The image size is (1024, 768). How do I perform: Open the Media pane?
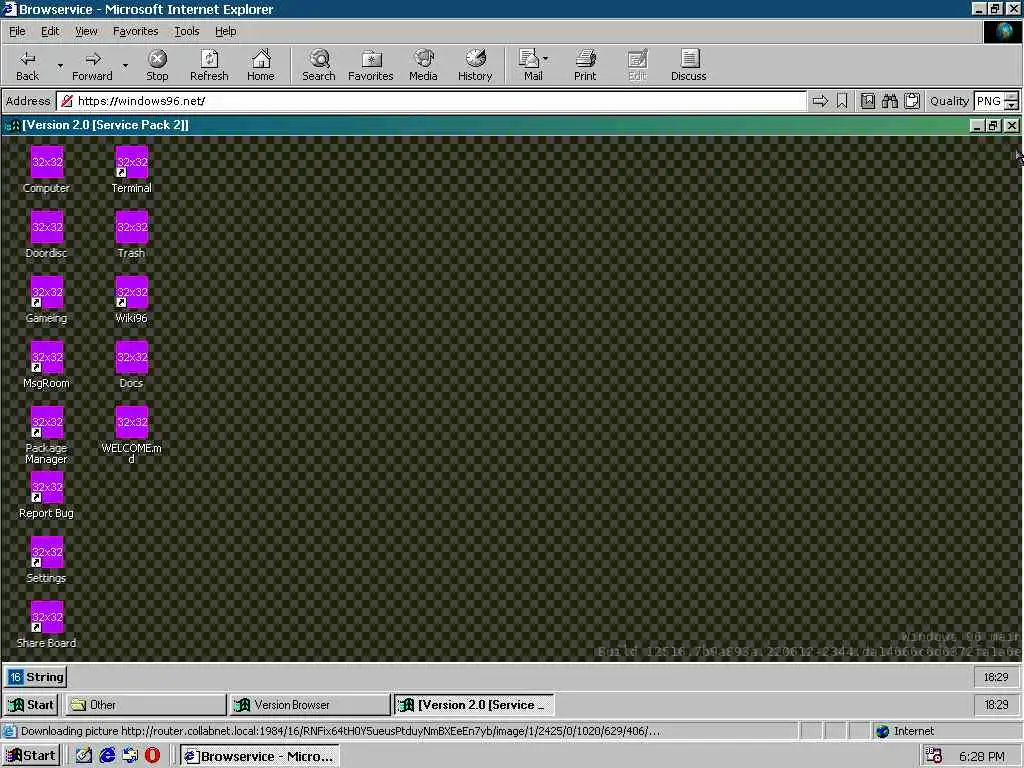[x=423, y=65]
